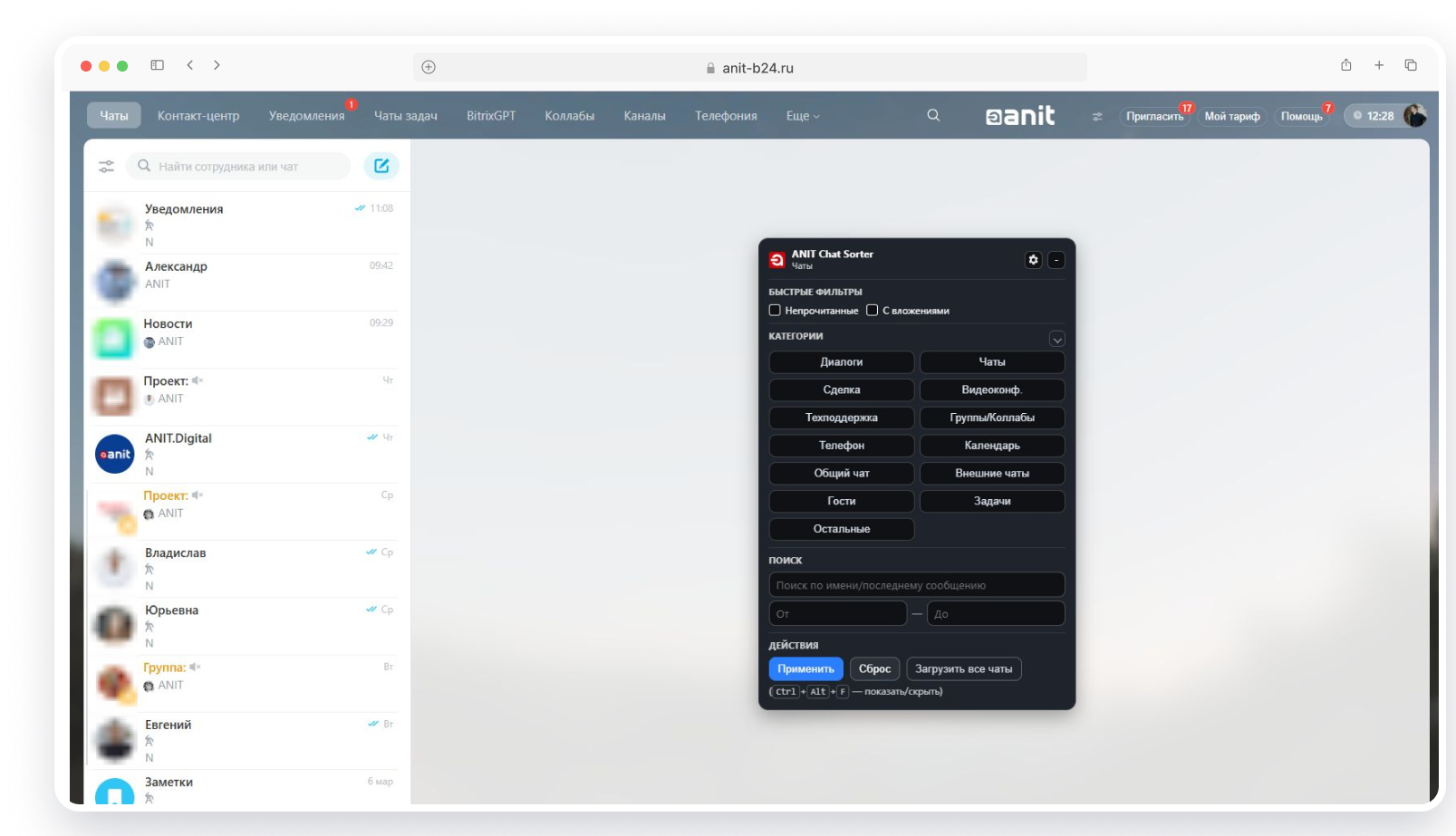Collapse the Категории section chevron
The image size is (1456, 836).
[1056, 340]
